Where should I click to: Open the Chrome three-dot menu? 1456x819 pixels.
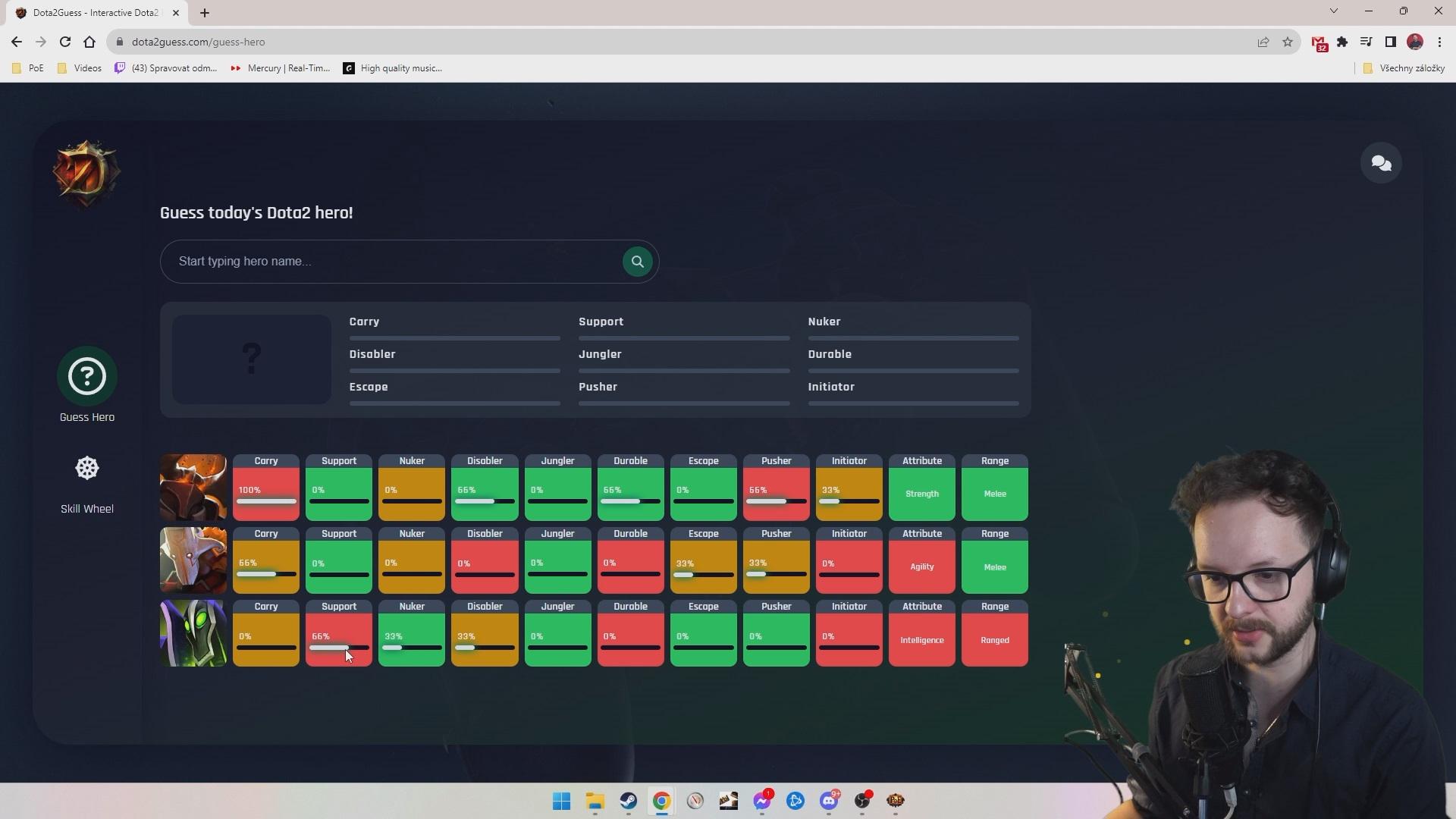(1439, 42)
